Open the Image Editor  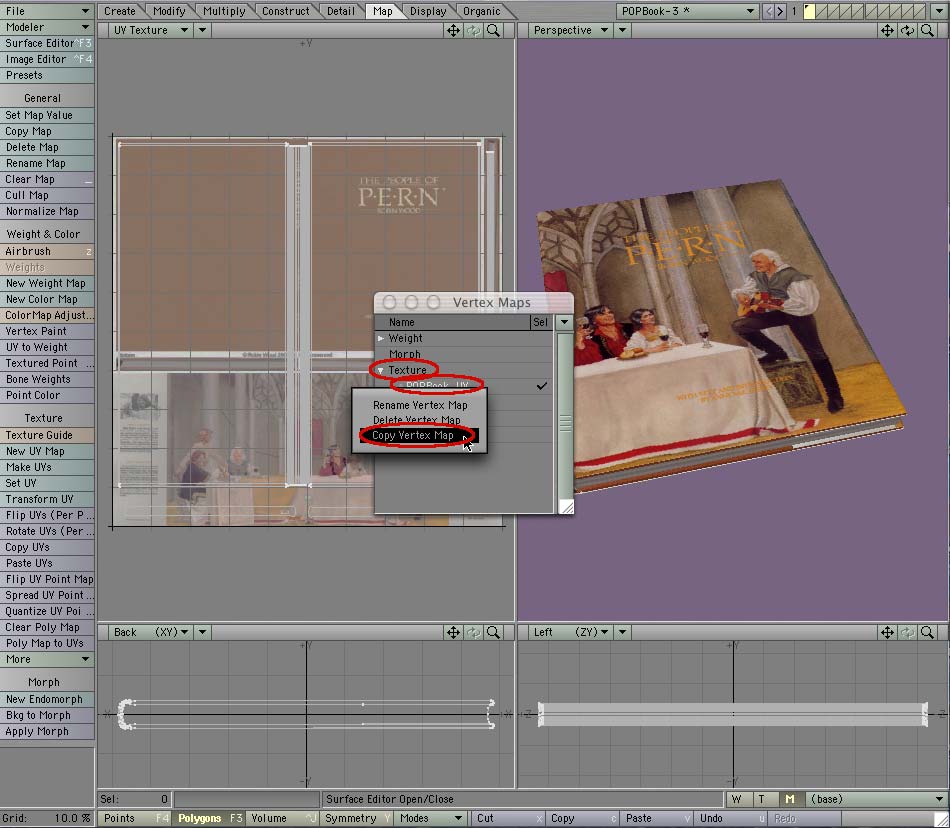(x=47, y=59)
